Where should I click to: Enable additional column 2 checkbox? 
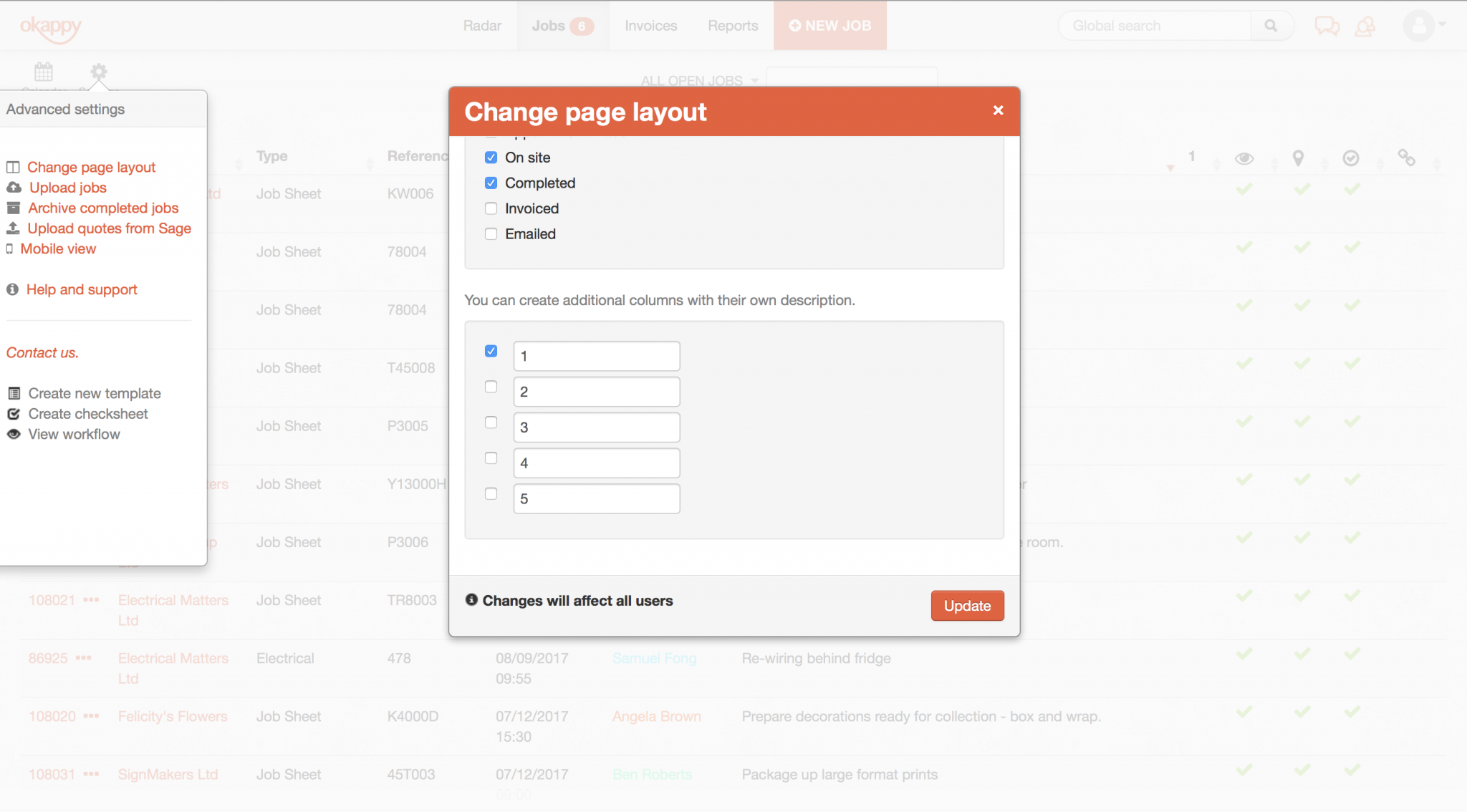click(x=491, y=387)
